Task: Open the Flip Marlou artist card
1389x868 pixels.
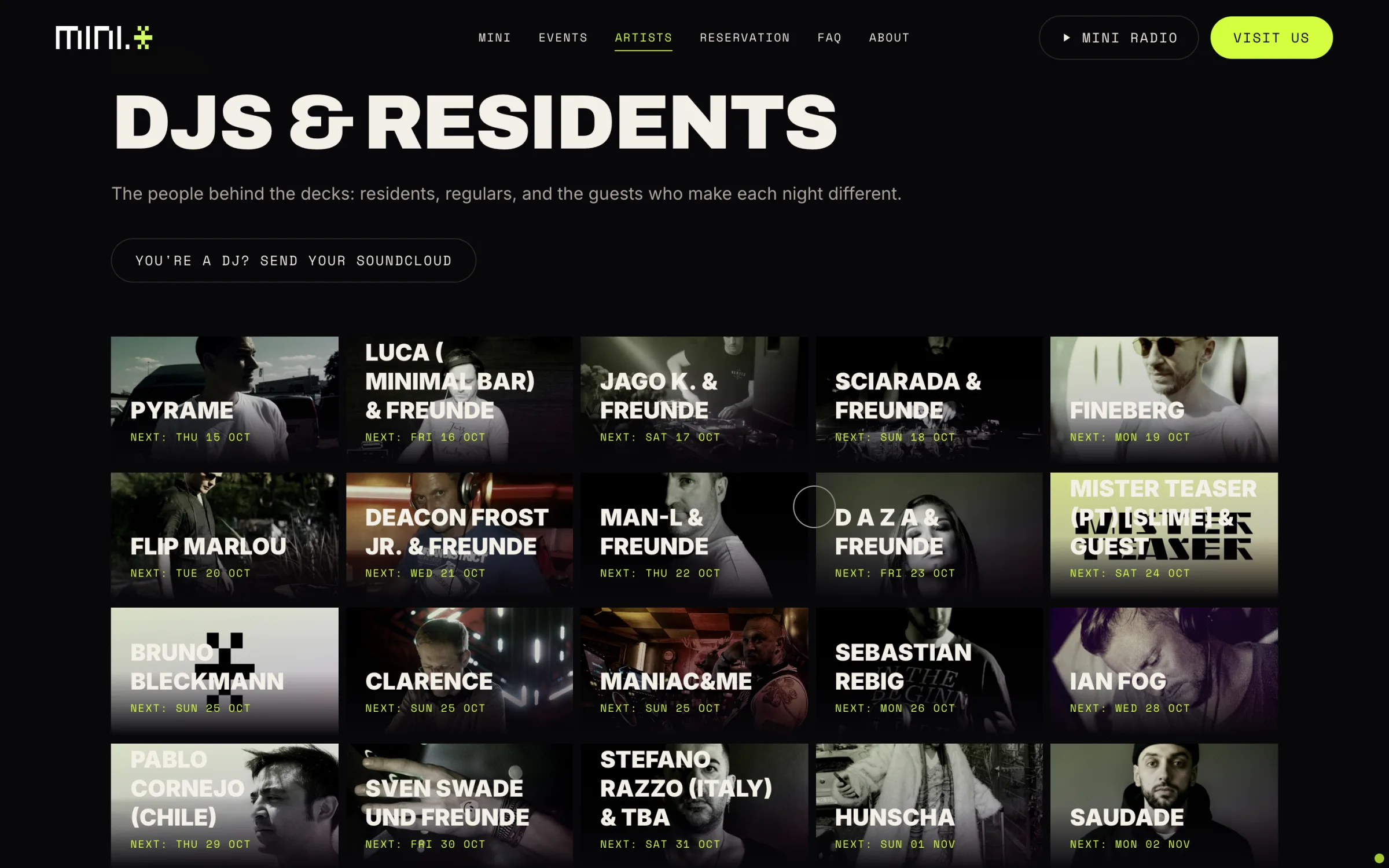Action: point(225,535)
